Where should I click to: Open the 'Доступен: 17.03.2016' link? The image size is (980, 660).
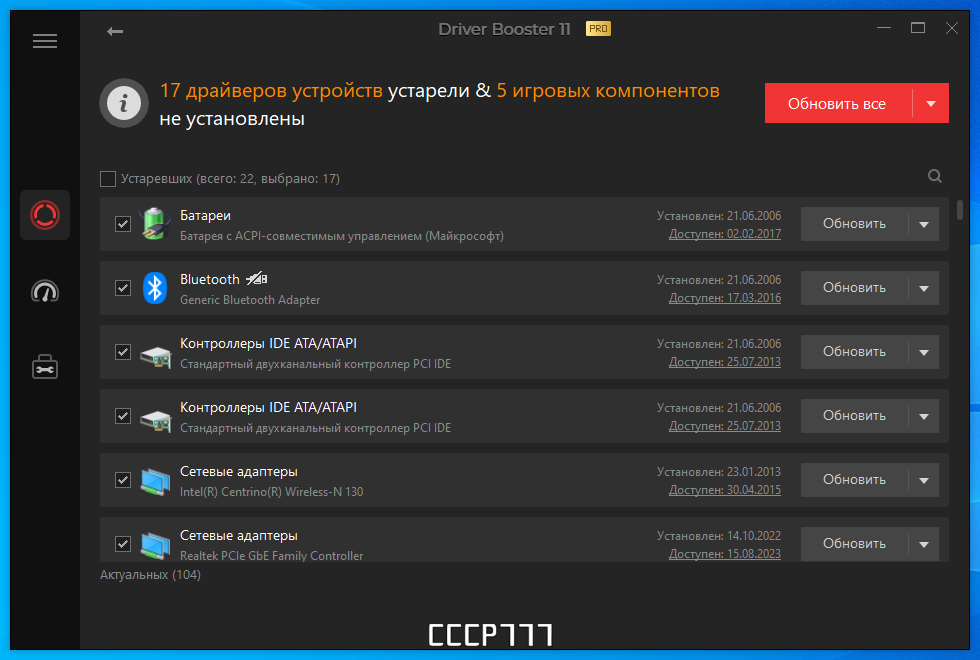725,298
